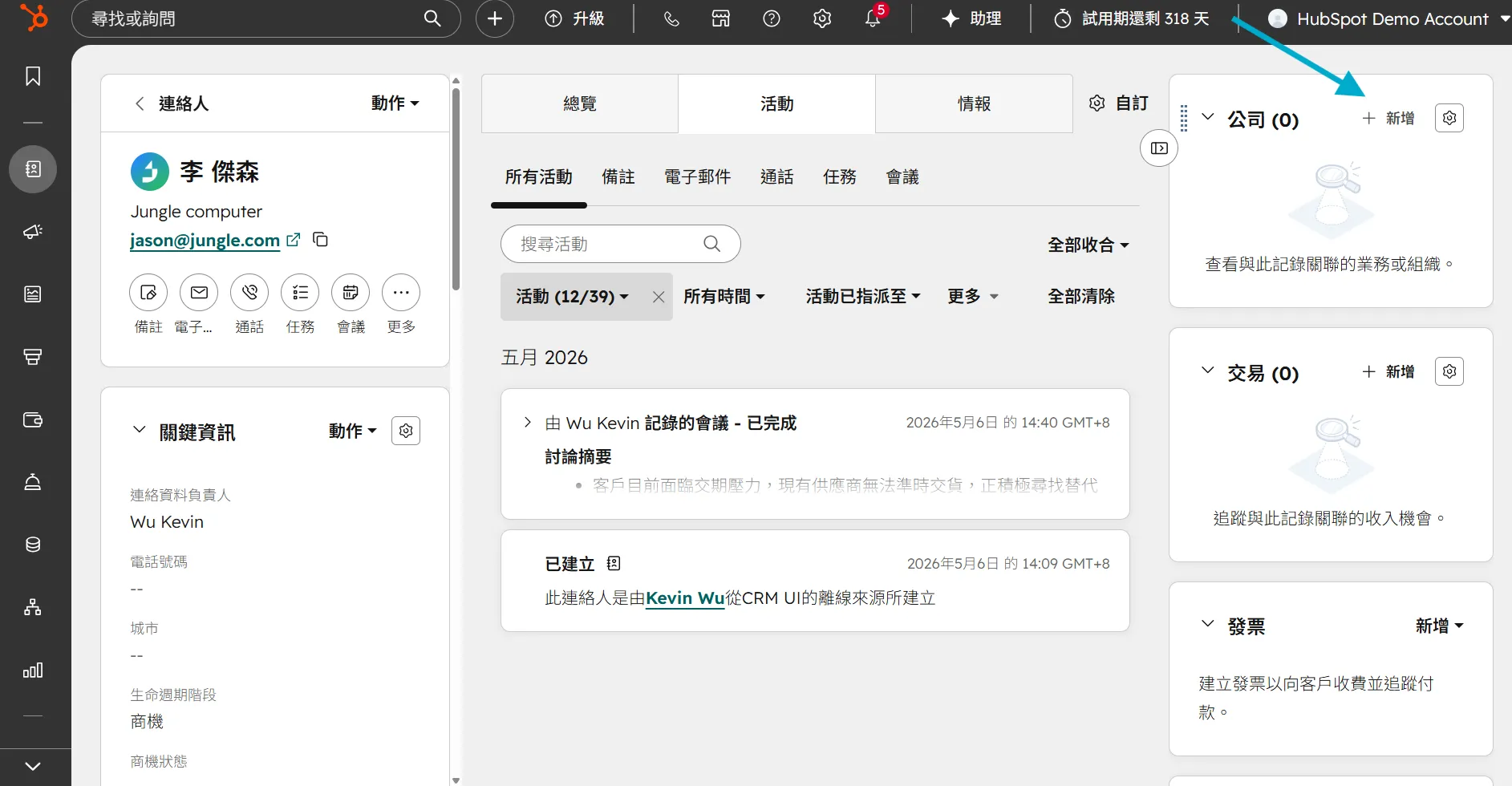Open settings gear of 關鍵資訊 card
This screenshot has height=786, width=1512.
(x=406, y=431)
